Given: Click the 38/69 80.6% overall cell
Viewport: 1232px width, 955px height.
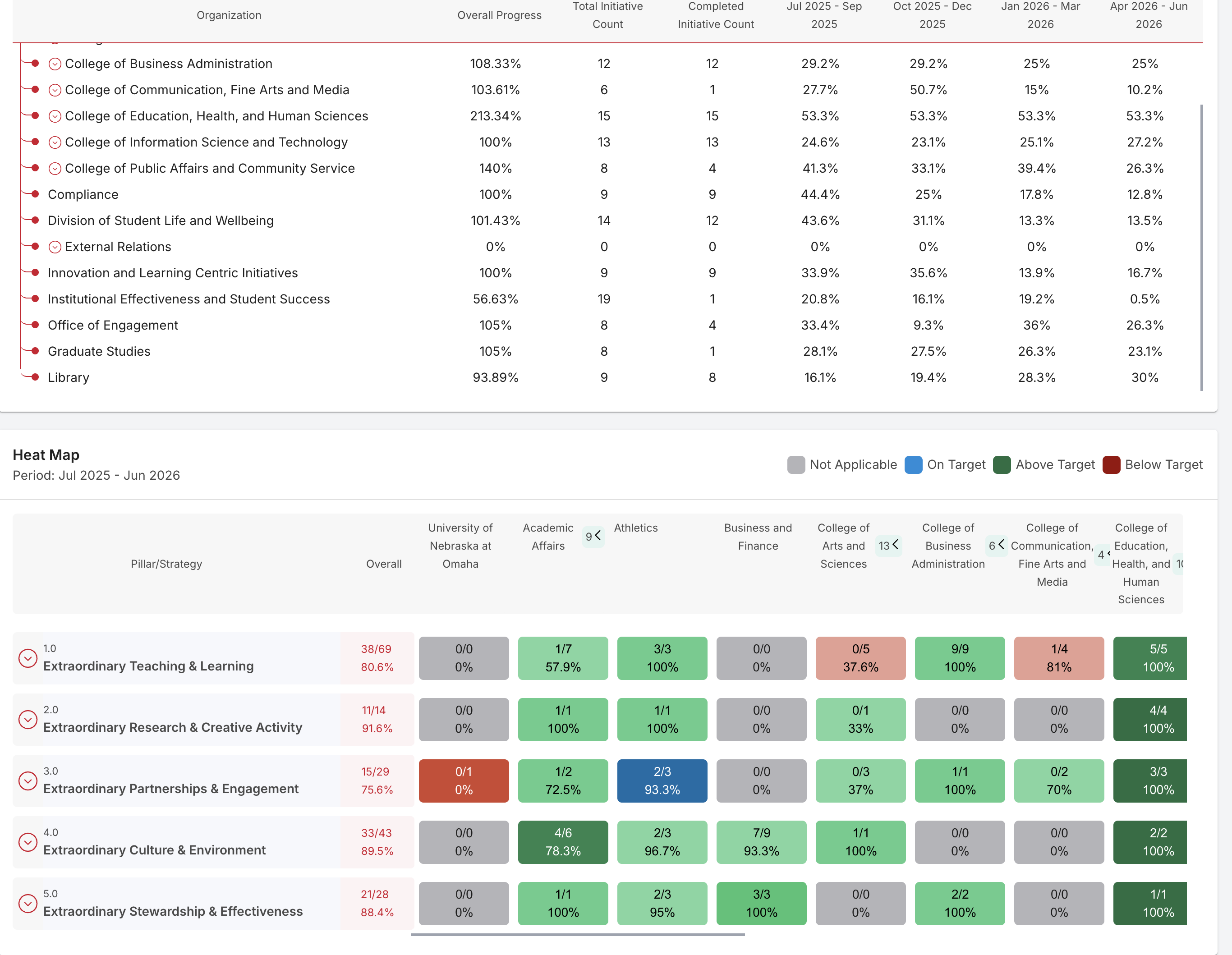Looking at the screenshot, I should pos(377,658).
